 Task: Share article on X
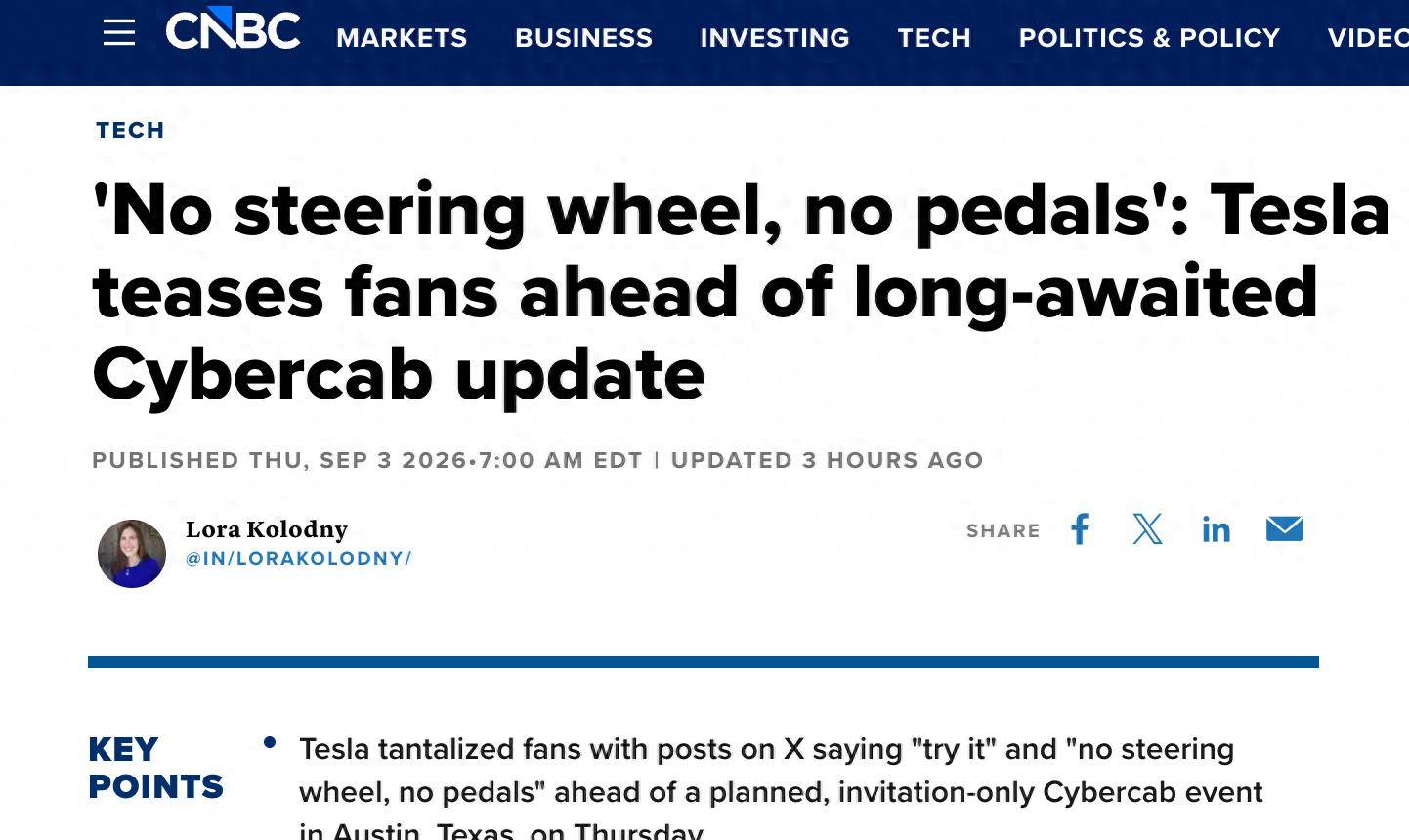click(x=1147, y=529)
